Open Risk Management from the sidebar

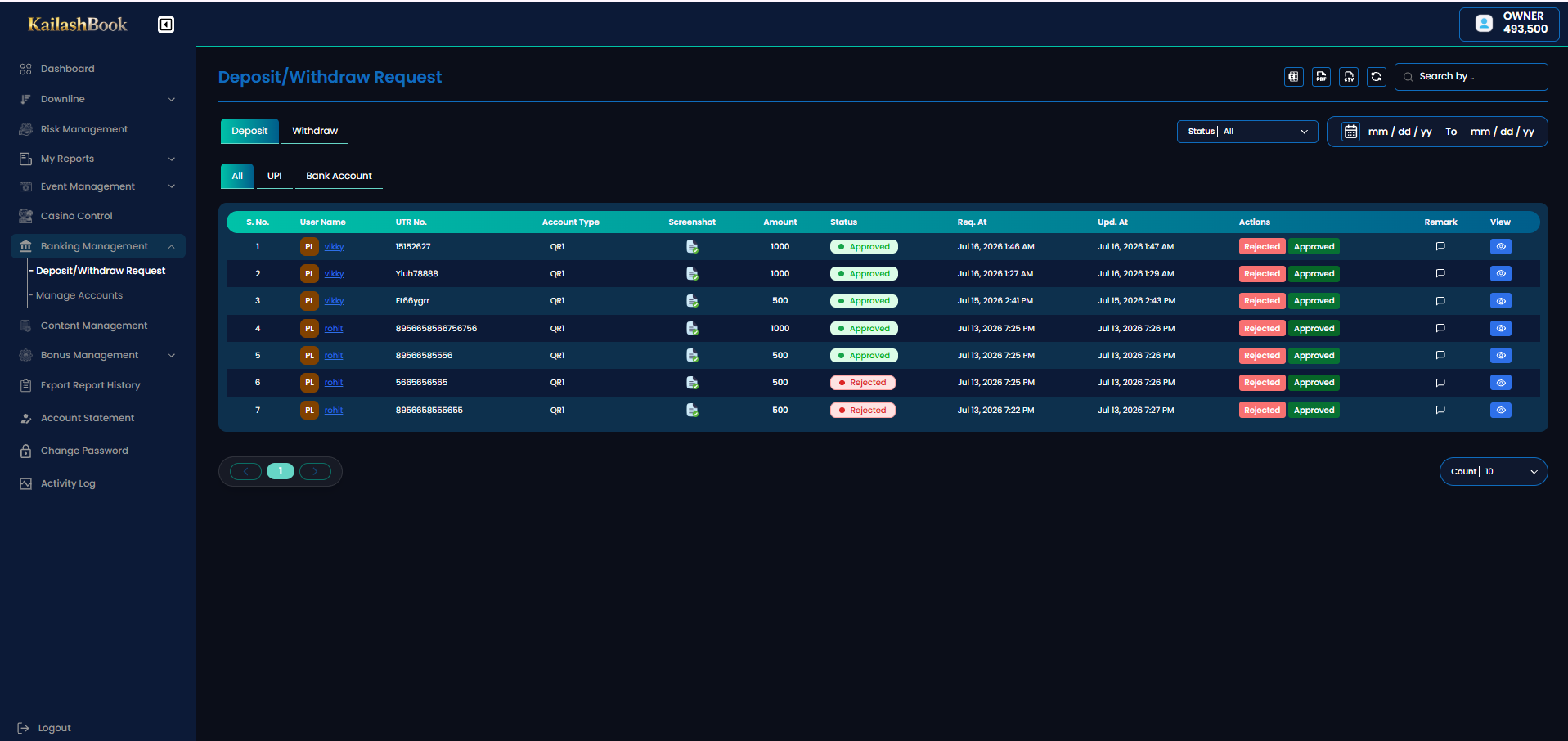tap(83, 129)
